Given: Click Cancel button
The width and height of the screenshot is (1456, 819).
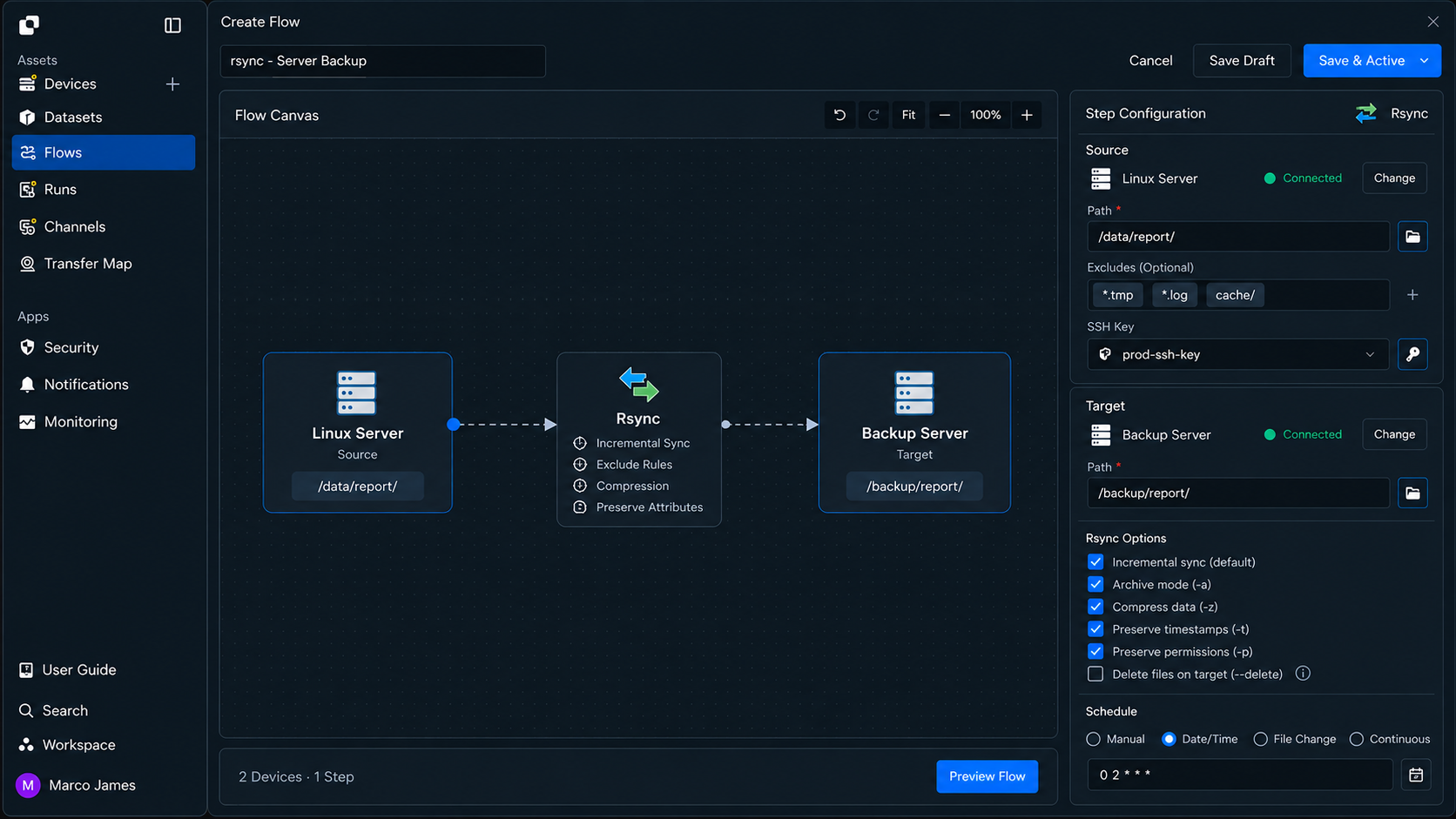Looking at the screenshot, I should [x=1150, y=61].
